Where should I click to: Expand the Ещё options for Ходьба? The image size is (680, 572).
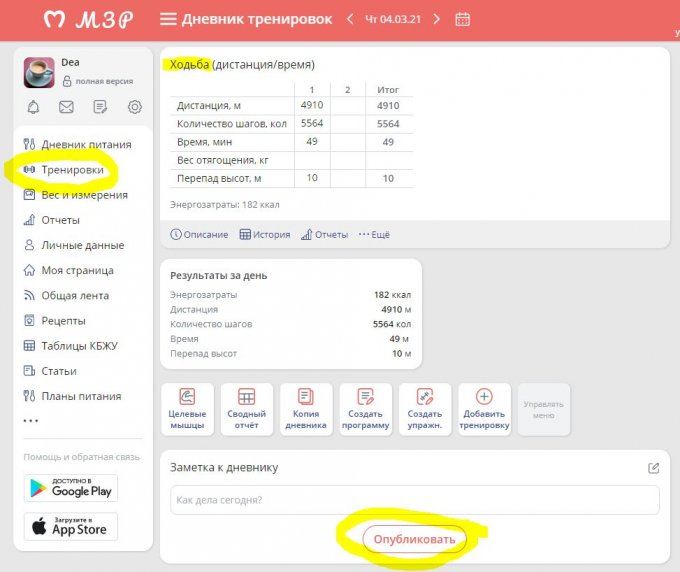click(x=374, y=235)
